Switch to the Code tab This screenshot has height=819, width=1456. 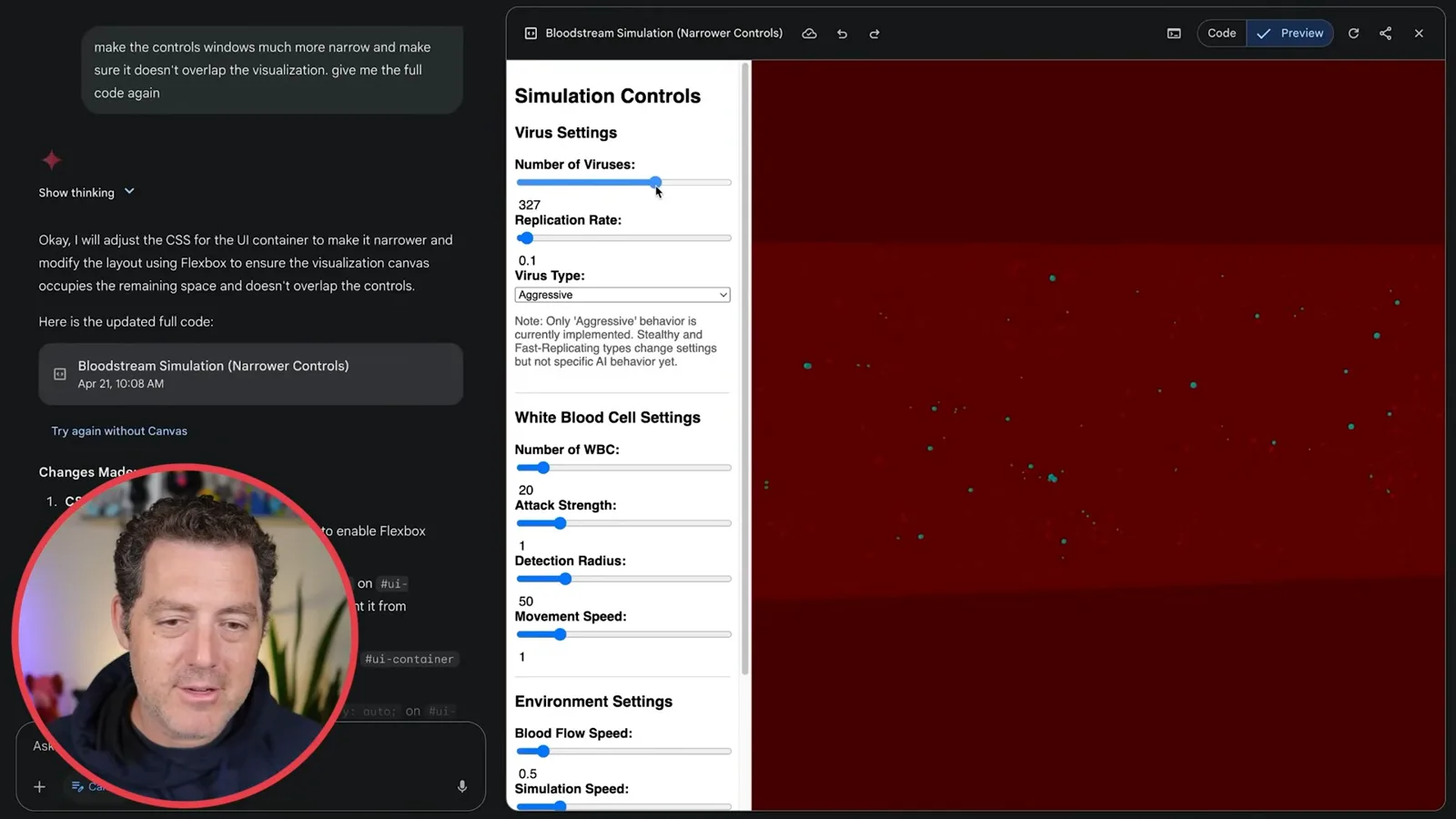[1221, 34]
